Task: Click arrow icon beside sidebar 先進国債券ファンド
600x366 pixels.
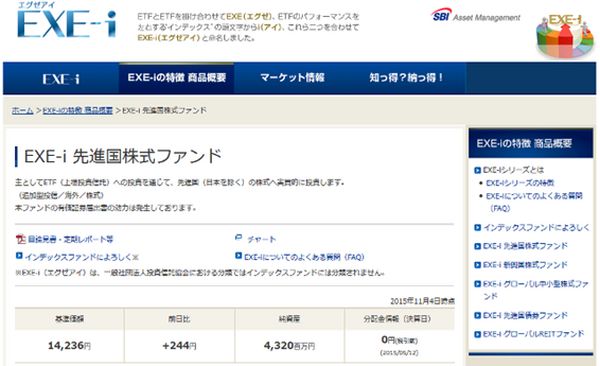Action: click(477, 315)
